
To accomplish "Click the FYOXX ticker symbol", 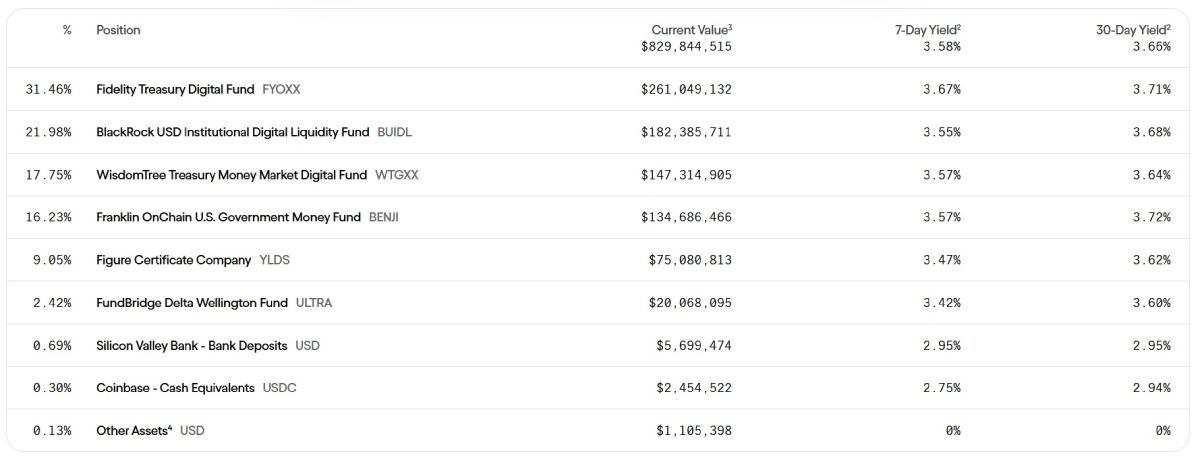I will pos(281,90).
